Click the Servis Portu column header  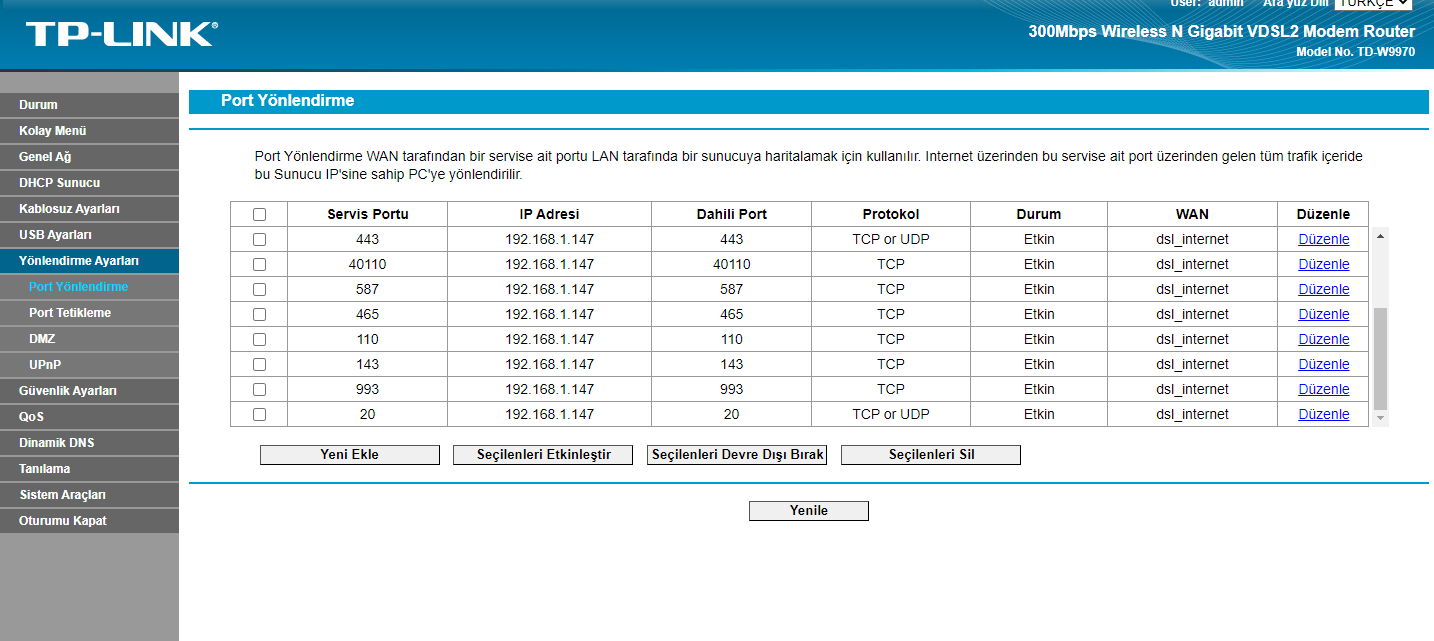point(368,214)
